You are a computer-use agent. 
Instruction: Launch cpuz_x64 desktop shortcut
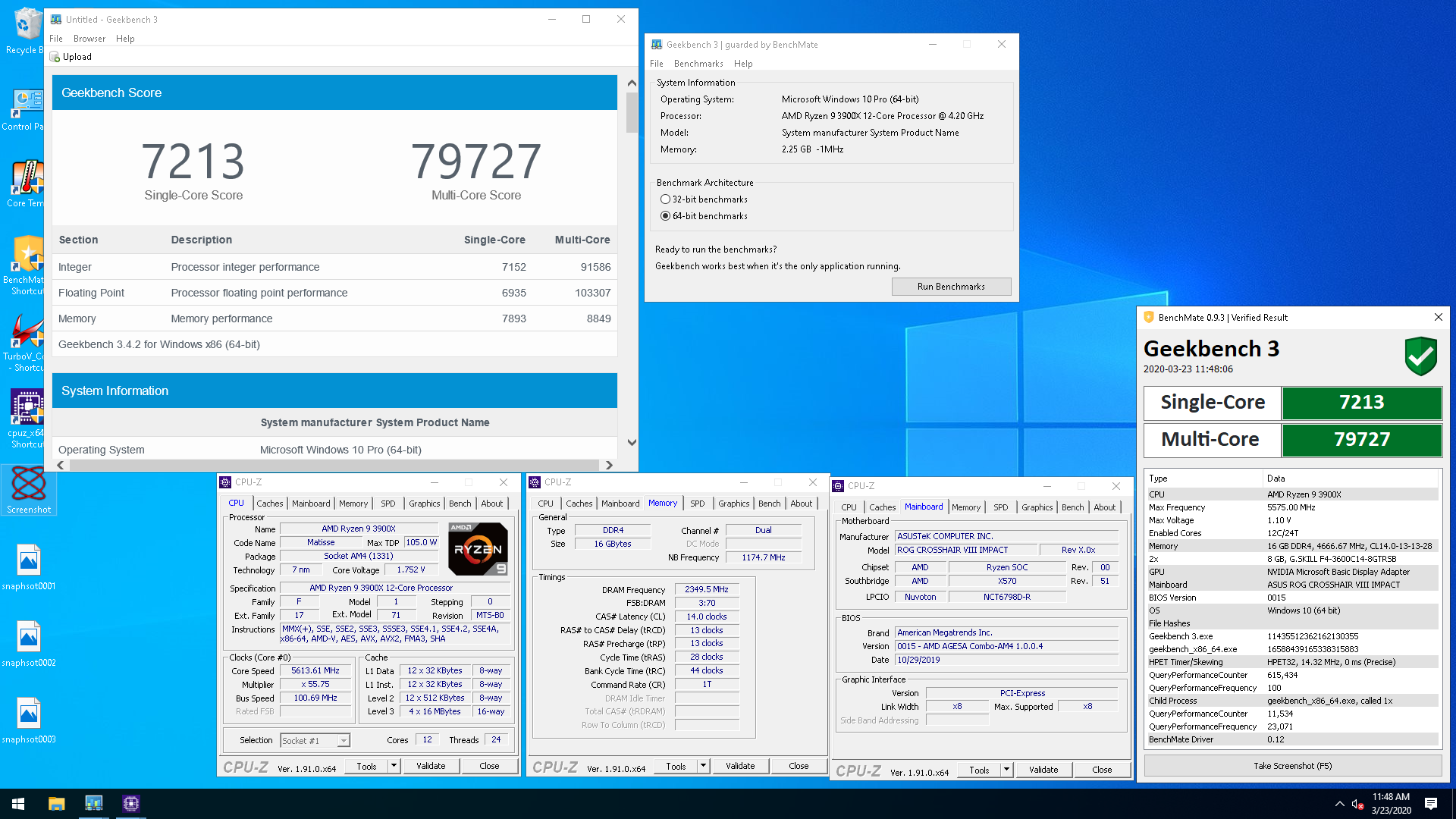pos(28,418)
